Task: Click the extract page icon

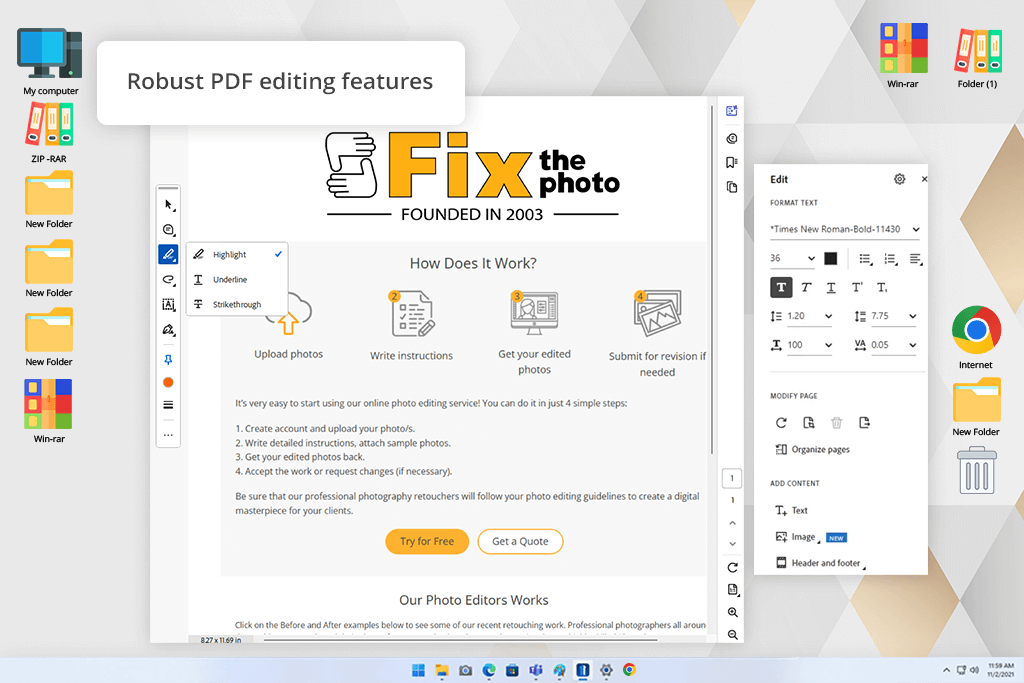Action: (x=865, y=423)
